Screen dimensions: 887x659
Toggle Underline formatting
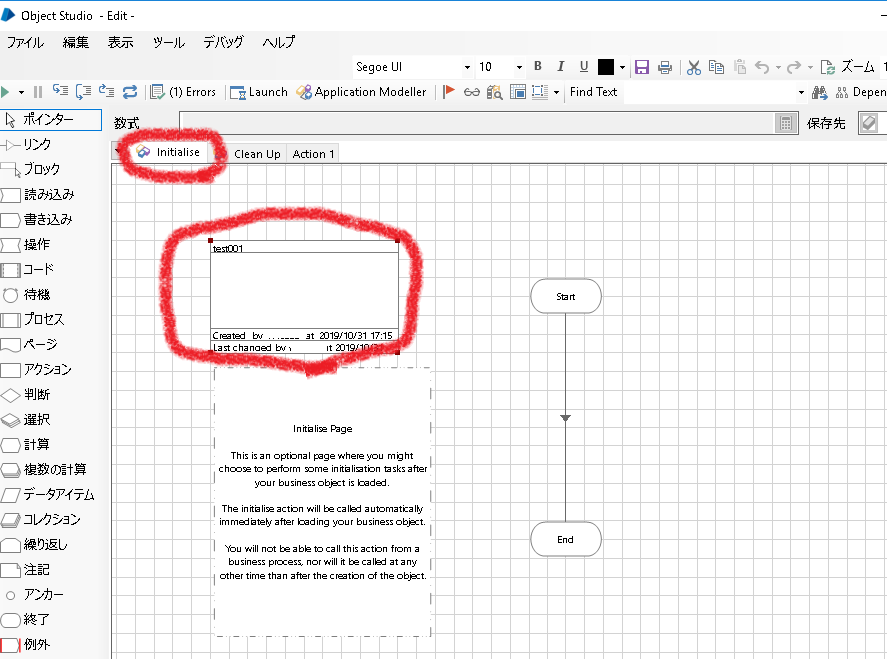[584, 66]
